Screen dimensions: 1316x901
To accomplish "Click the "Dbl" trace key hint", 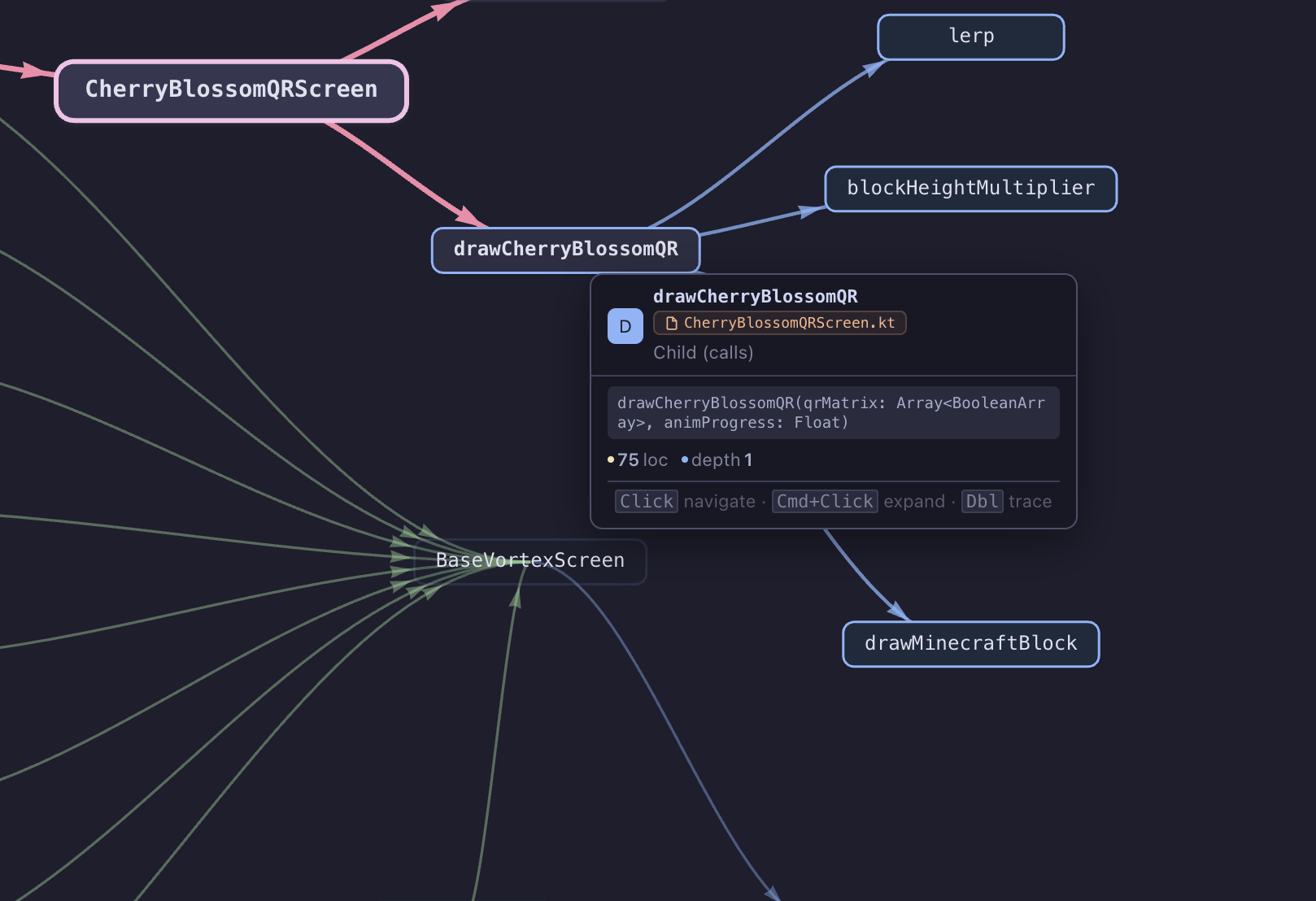I will 982,502.
